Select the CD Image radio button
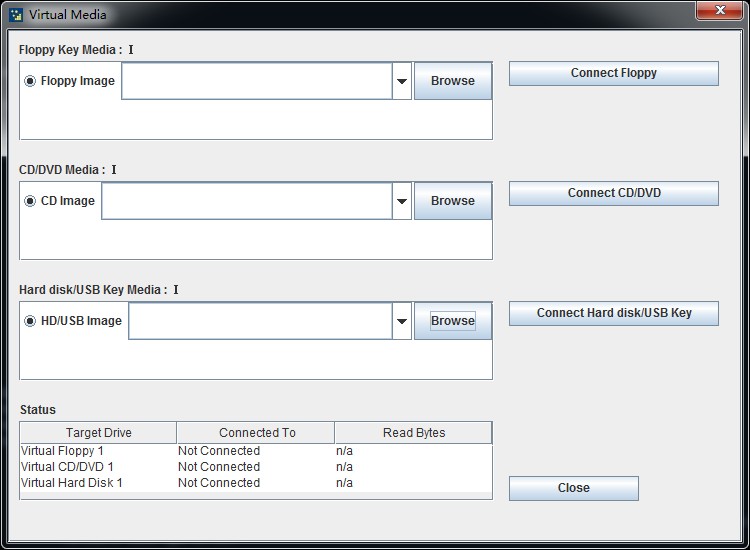750x550 pixels. point(30,201)
